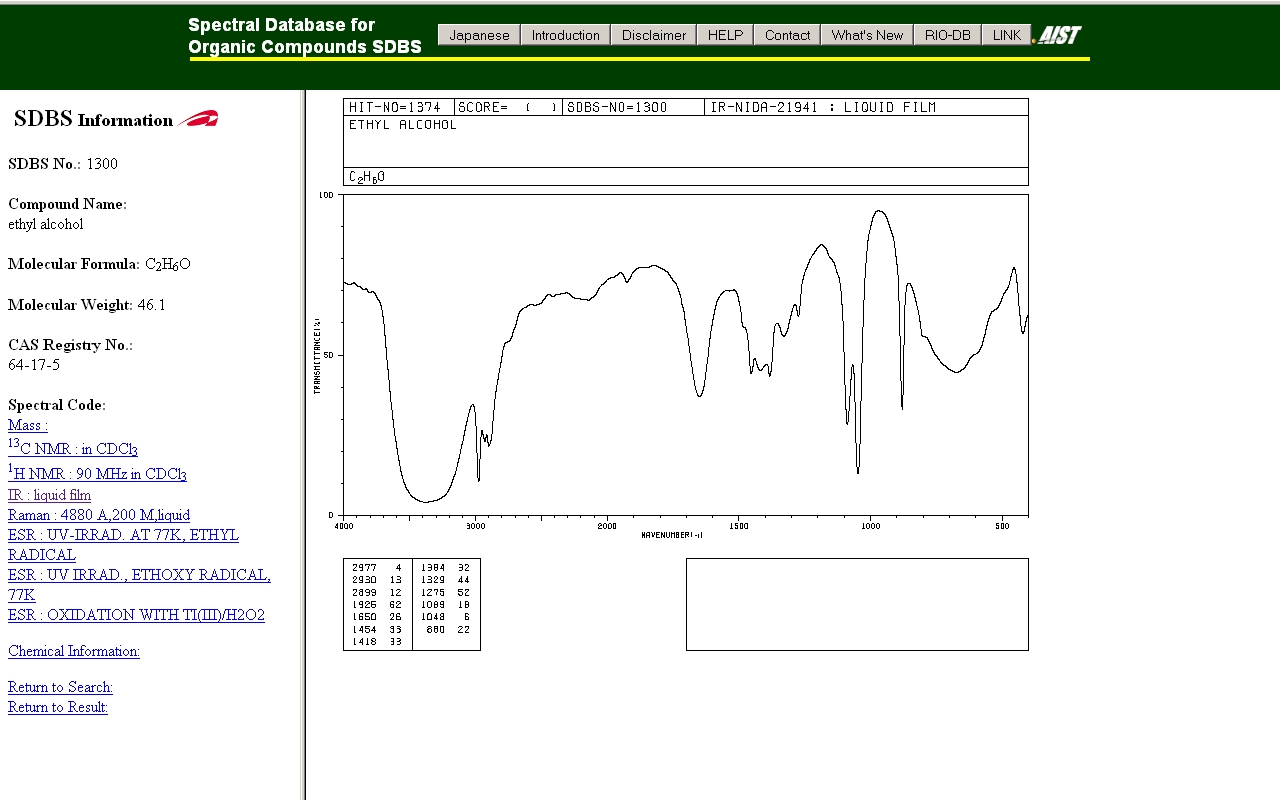1280x800 pixels.
Task: View the 13C NMR in CDCl3 spectrum
Action: pyautogui.click(x=73, y=449)
